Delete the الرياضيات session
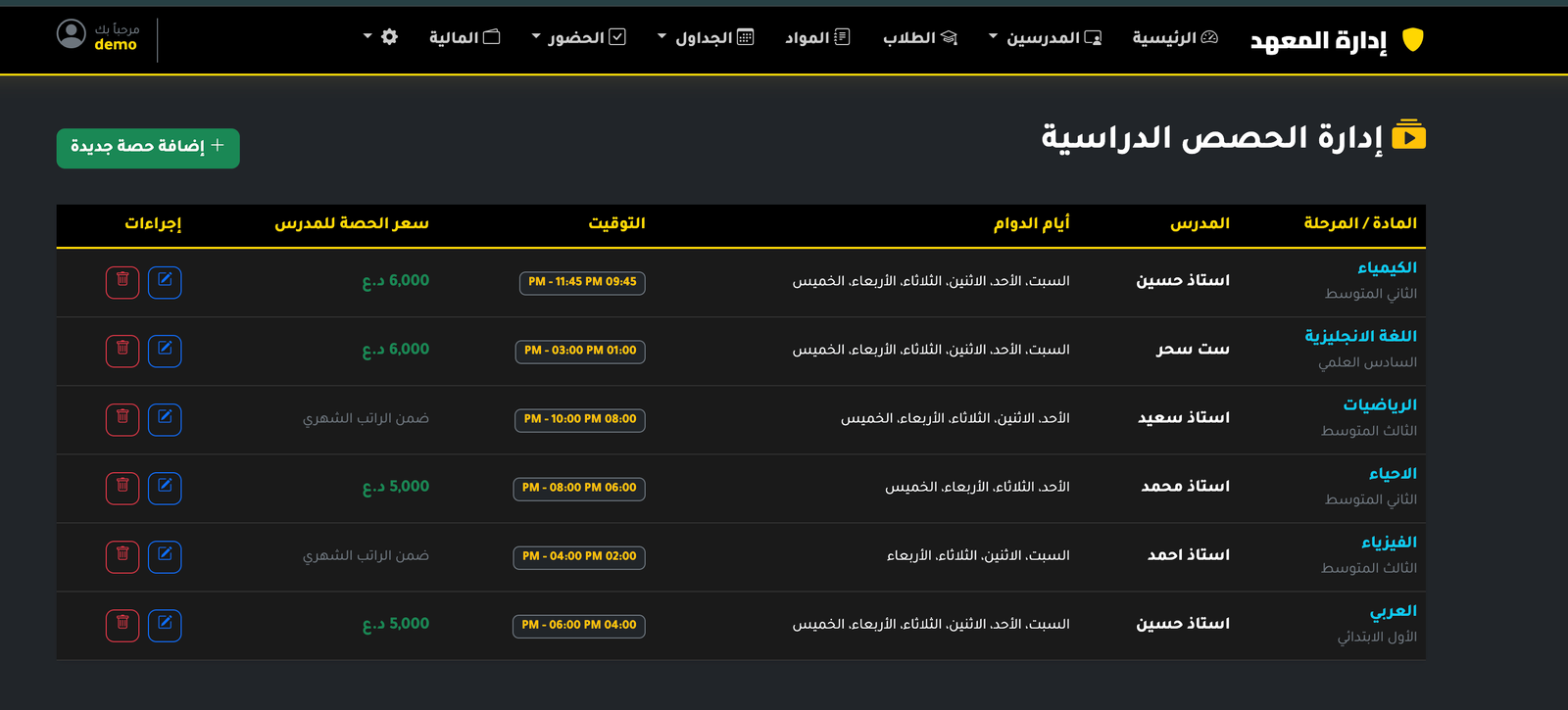This screenshot has height=710, width=1568. click(122, 419)
